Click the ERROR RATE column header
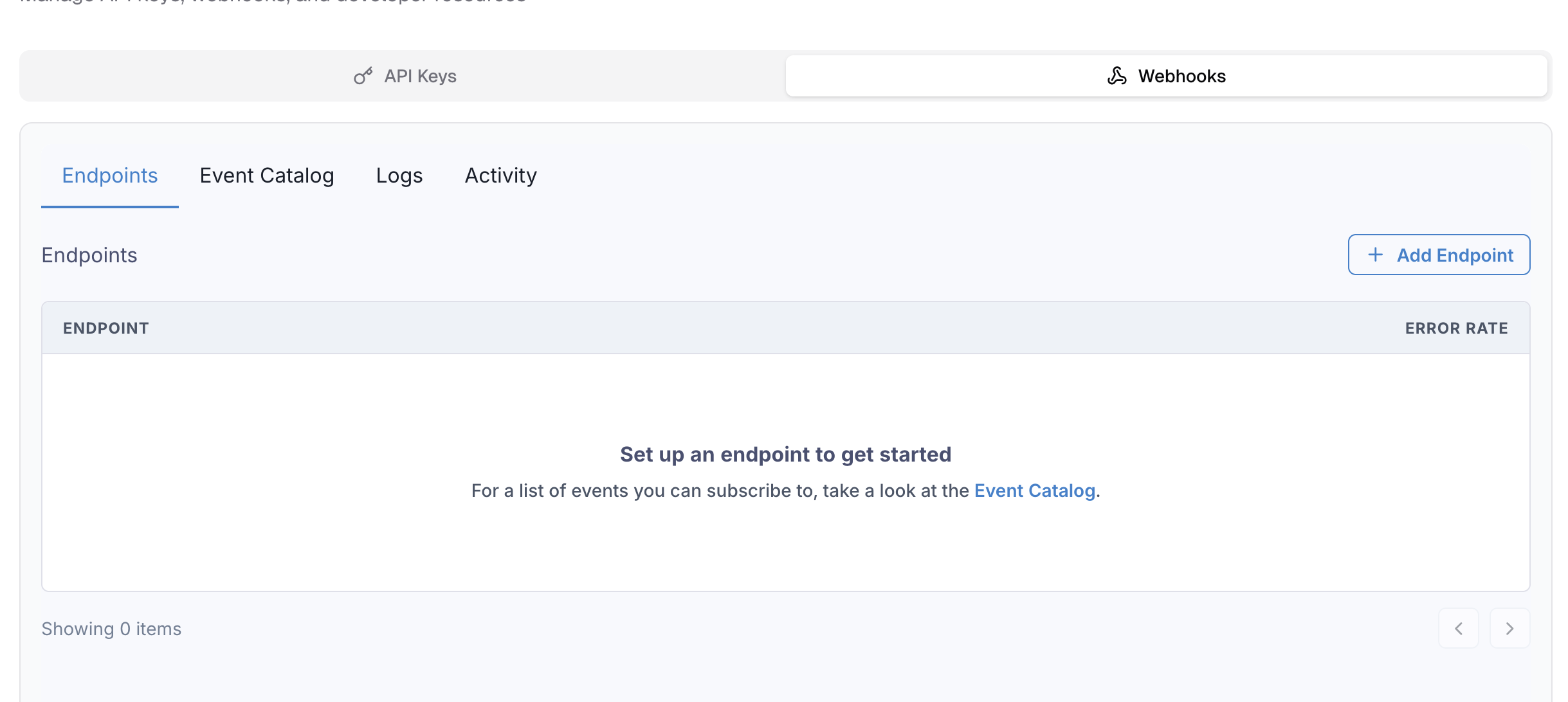1568x702 pixels. click(x=1456, y=328)
